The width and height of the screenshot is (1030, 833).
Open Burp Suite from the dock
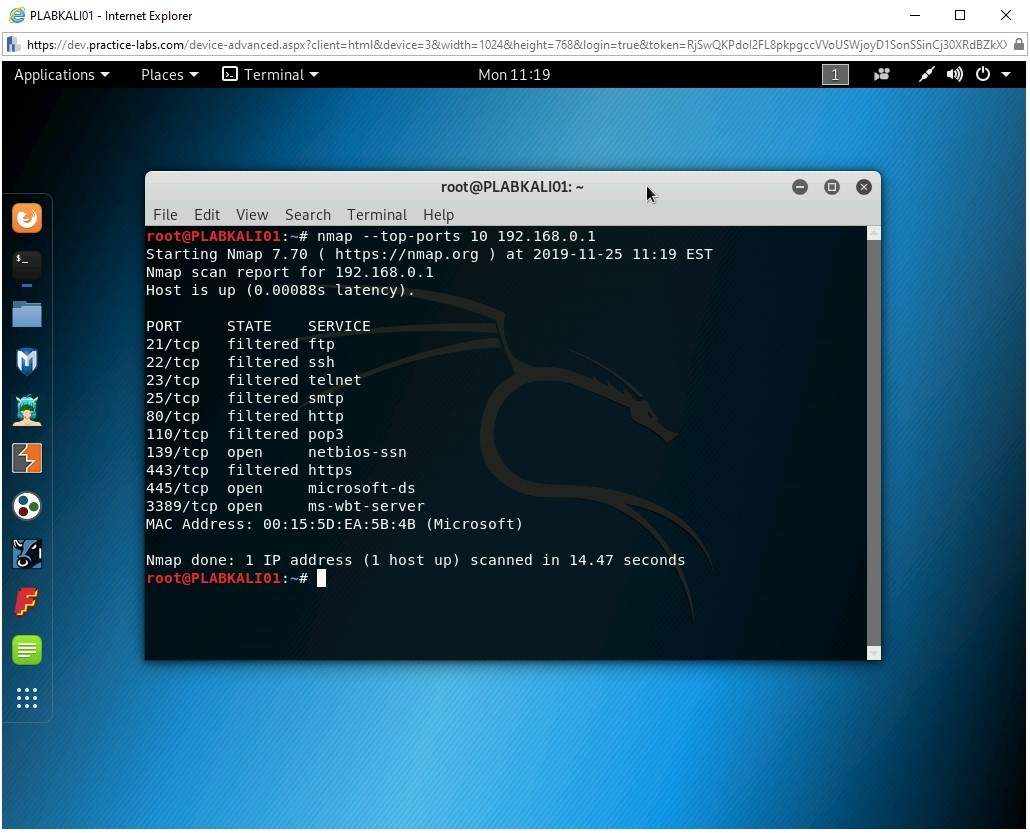[27, 457]
